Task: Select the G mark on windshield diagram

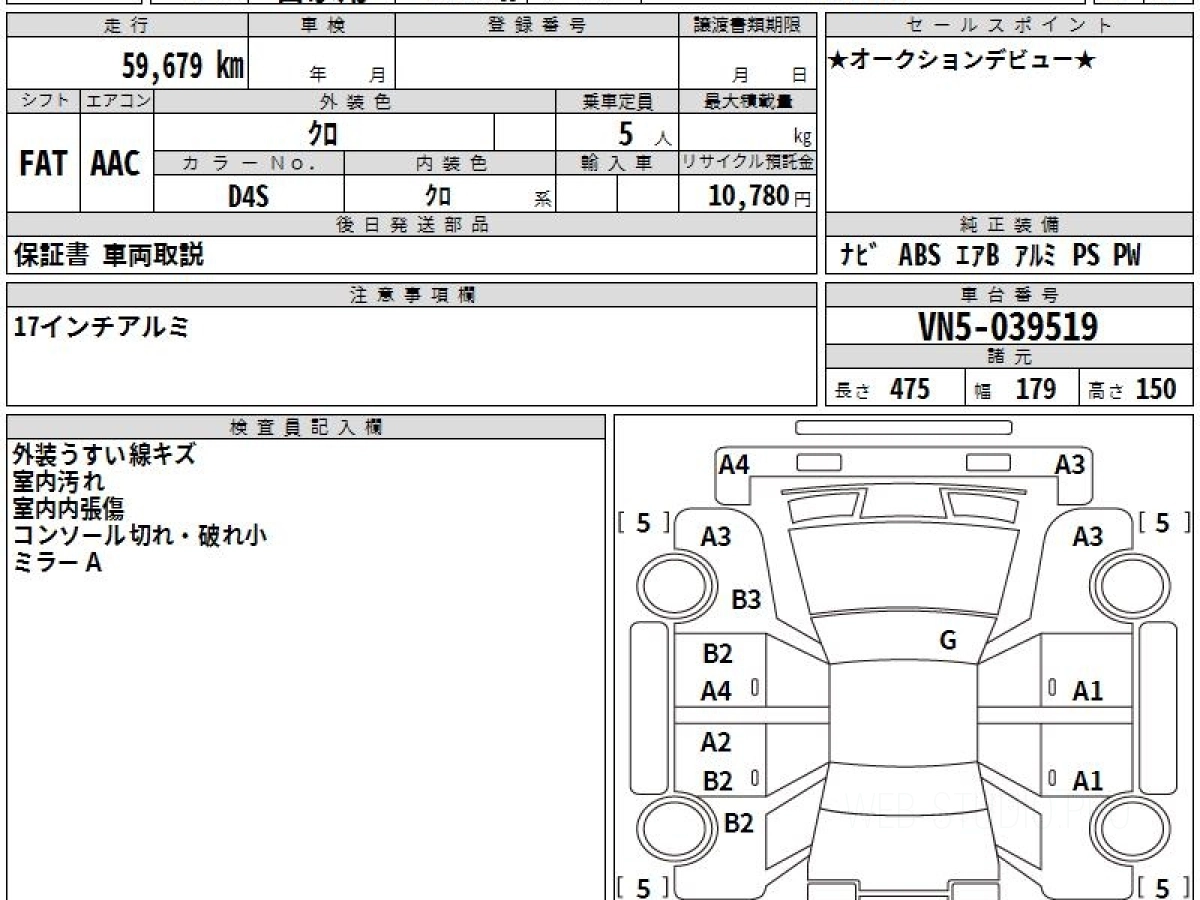Action: (948, 641)
